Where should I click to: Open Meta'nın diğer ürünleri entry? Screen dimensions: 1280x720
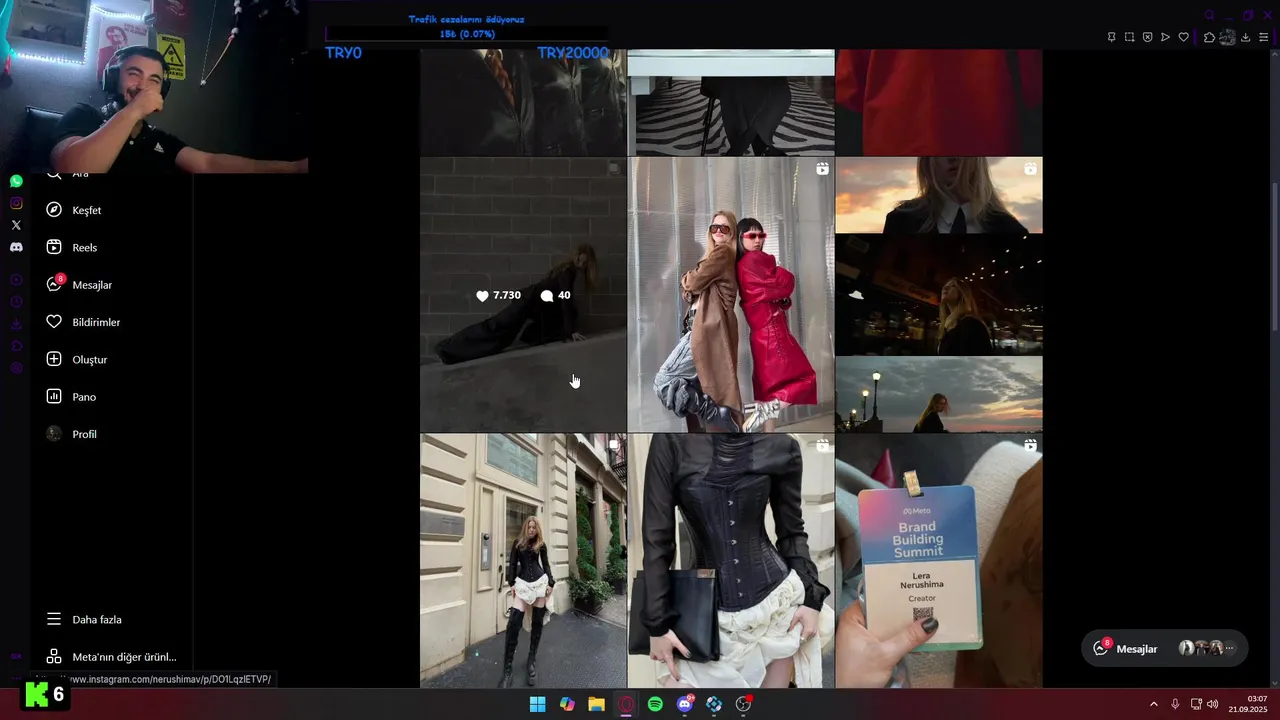(x=111, y=657)
